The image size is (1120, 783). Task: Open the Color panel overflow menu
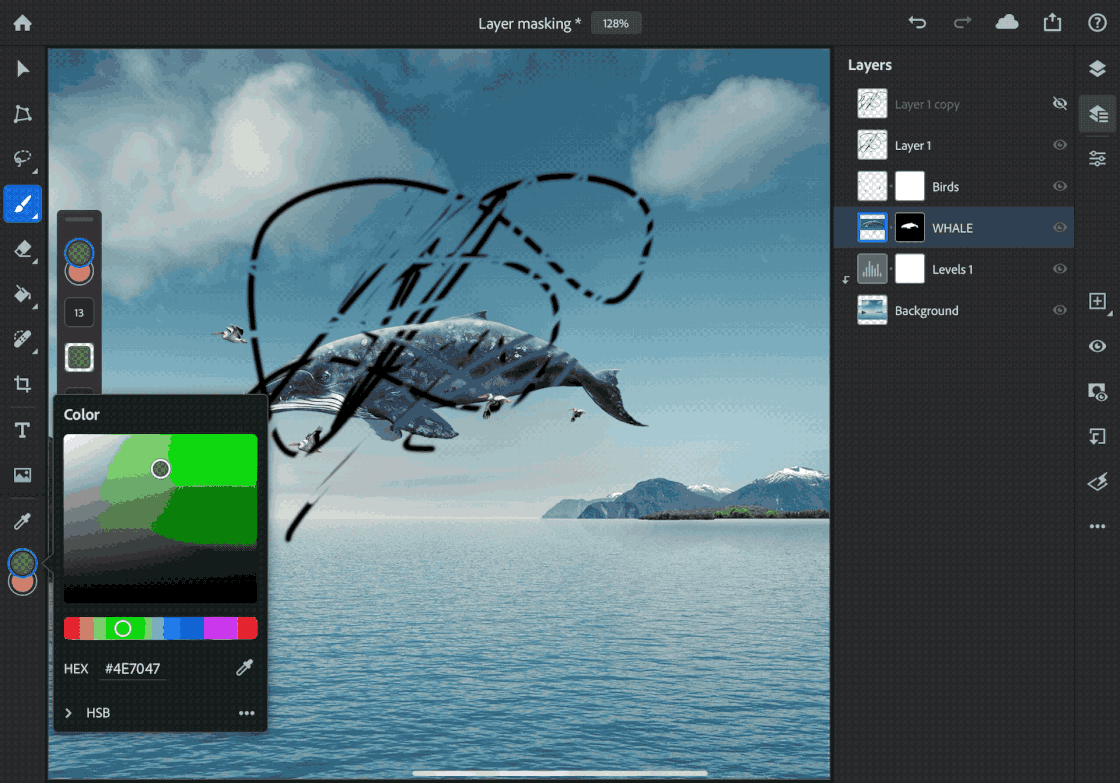pos(246,713)
